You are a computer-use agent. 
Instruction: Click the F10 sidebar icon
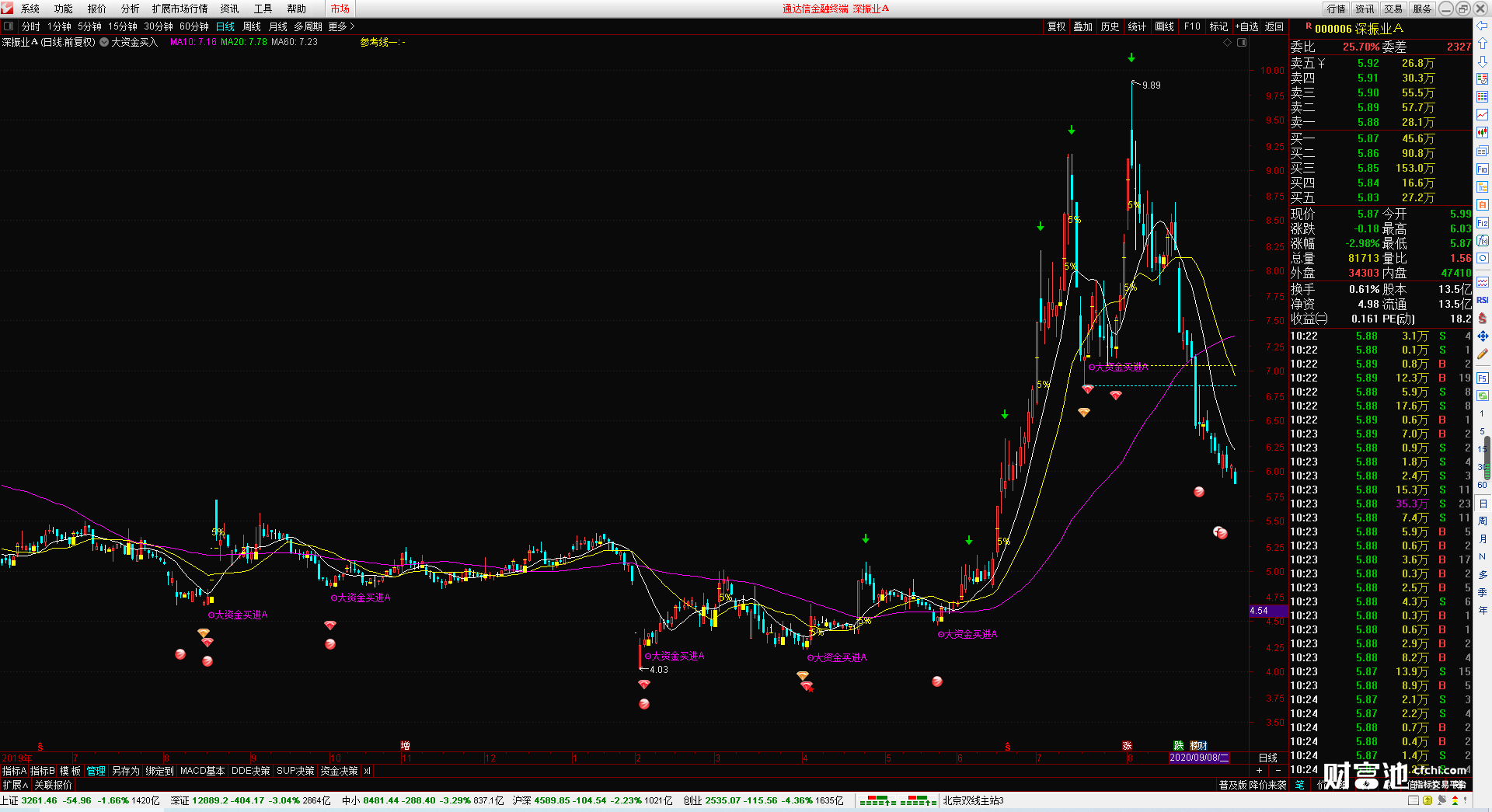(1483, 169)
